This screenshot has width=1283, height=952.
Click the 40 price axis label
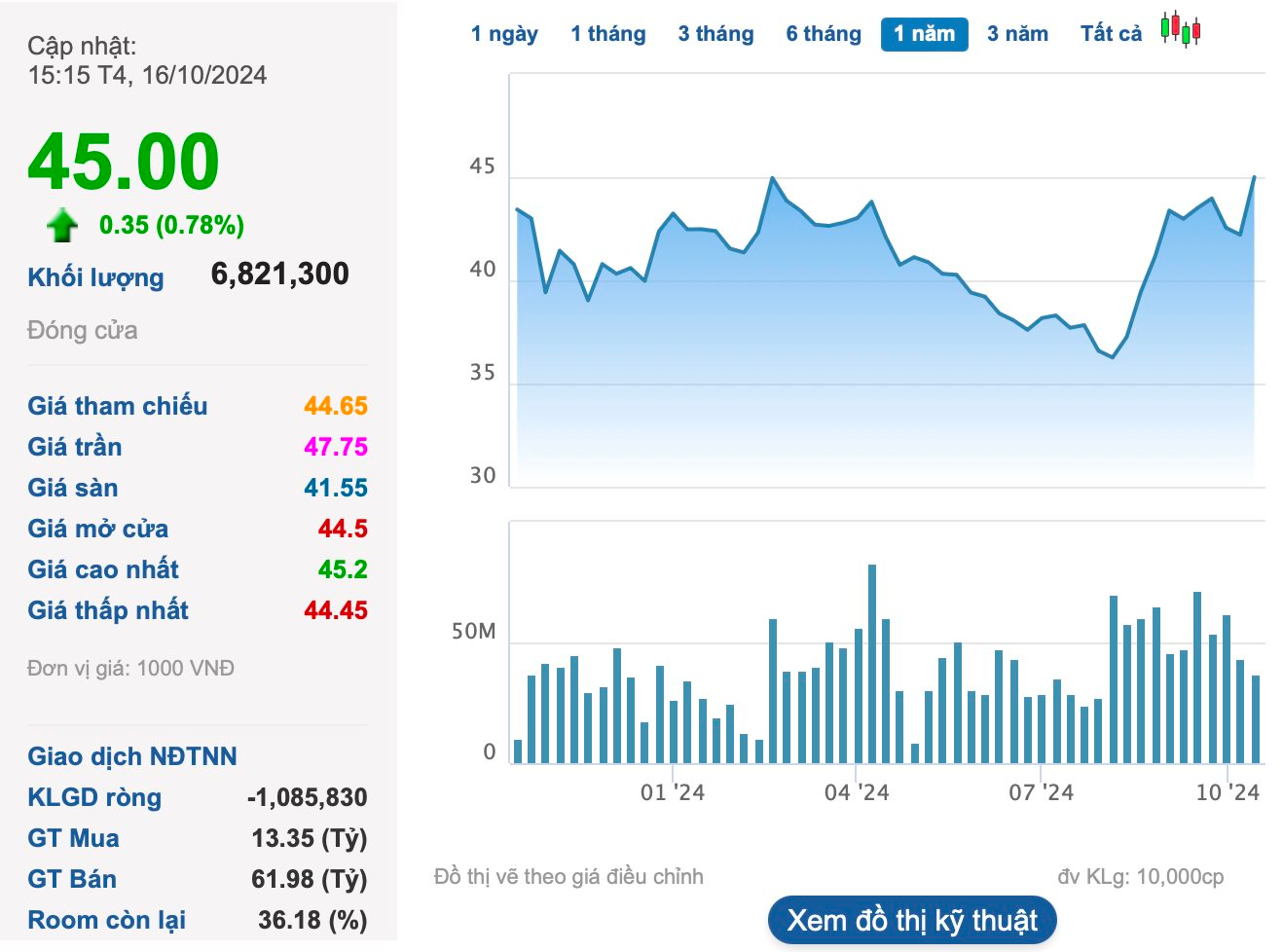pos(482,270)
